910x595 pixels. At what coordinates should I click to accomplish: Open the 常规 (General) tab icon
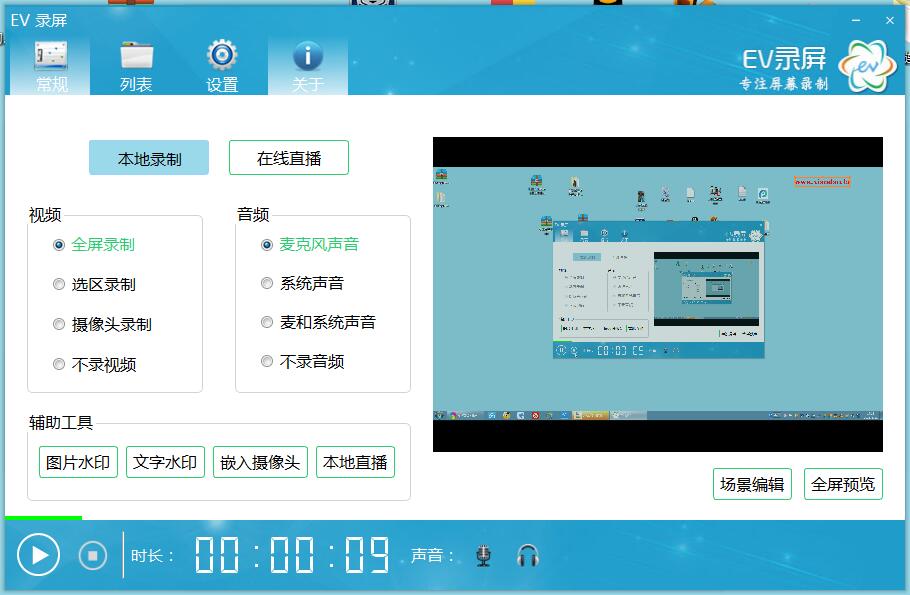click(51, 56)
